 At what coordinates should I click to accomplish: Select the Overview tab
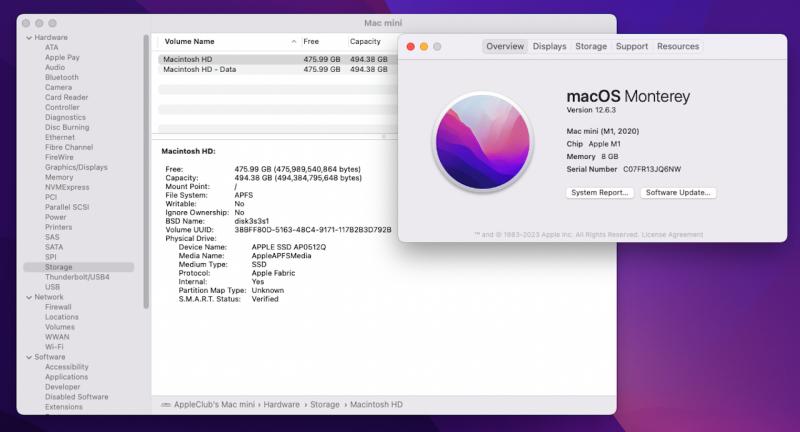pyautogui.click(x=505, y=46)
